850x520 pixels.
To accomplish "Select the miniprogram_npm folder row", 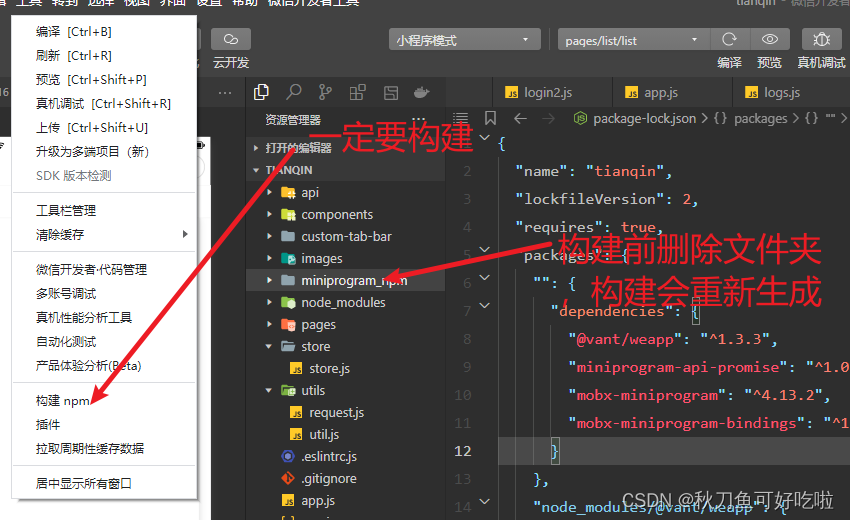I will point(346,280).
